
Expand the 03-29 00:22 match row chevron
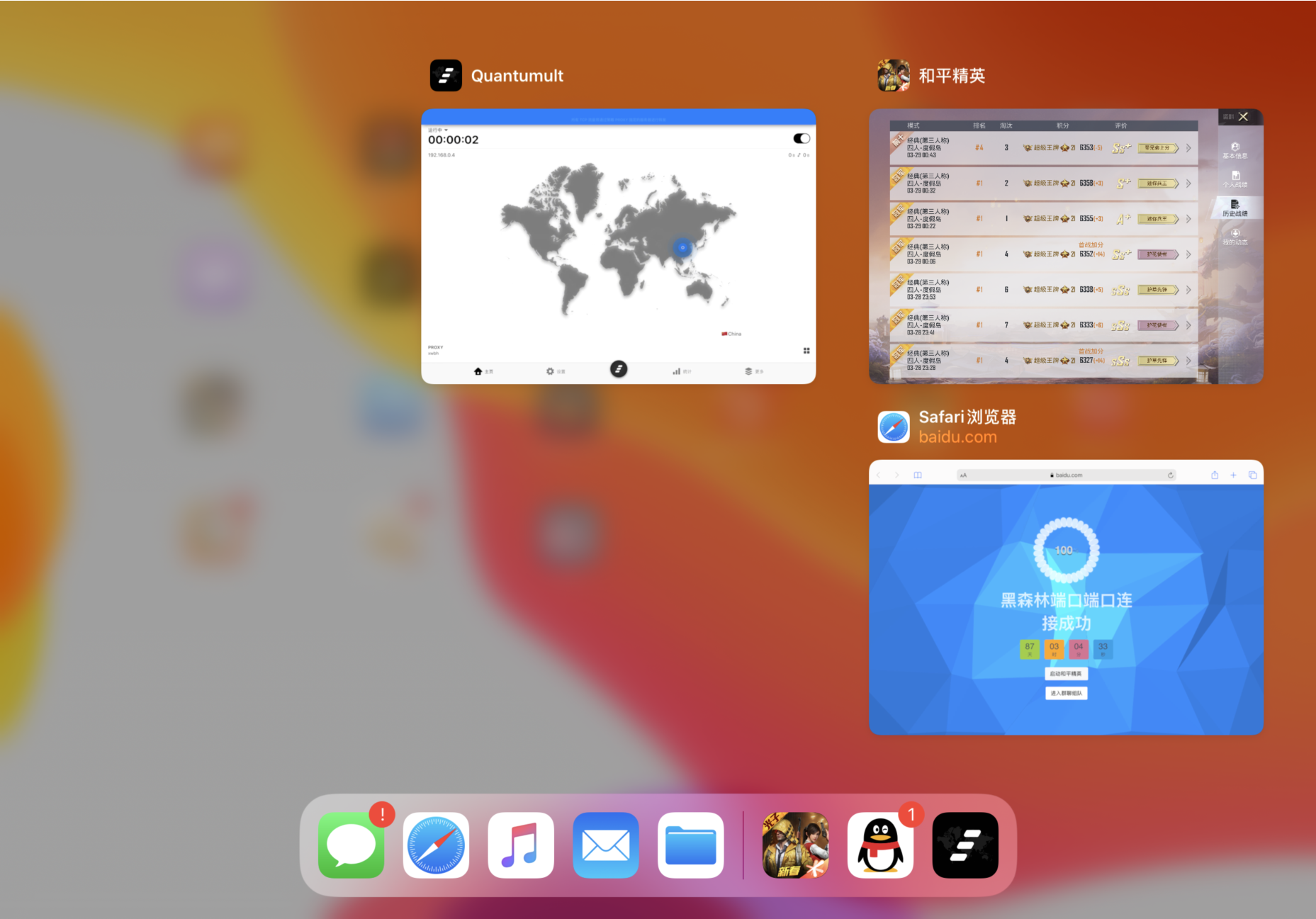point(1188,219)
